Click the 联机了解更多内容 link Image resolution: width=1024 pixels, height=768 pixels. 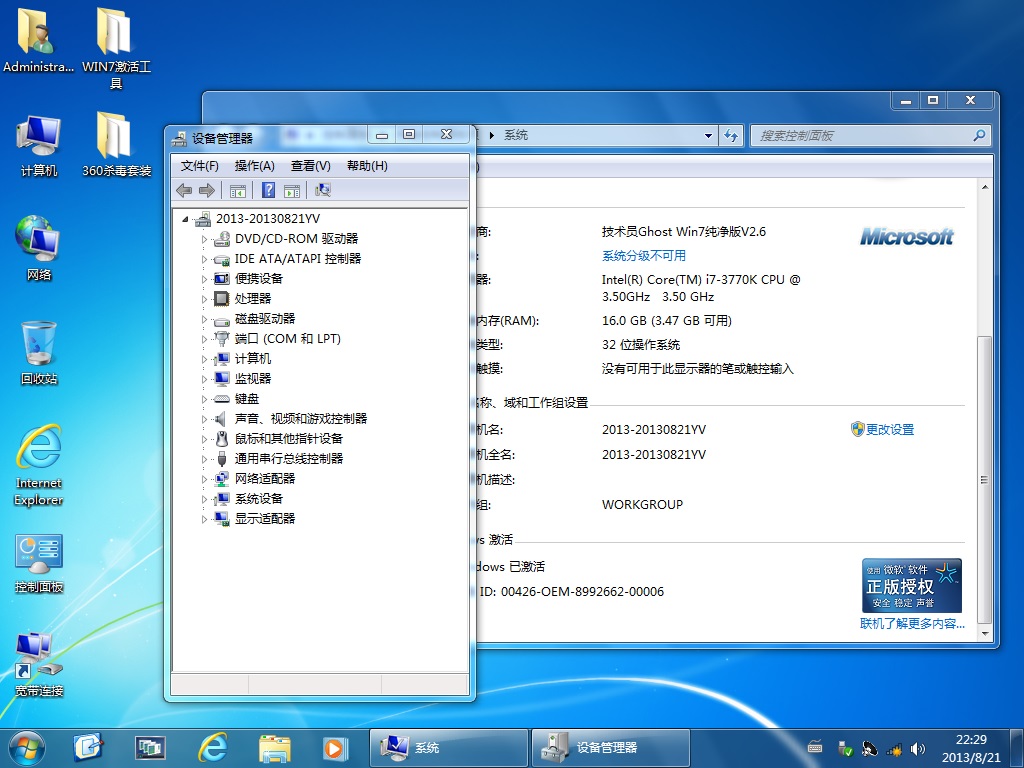pos(912,624)
